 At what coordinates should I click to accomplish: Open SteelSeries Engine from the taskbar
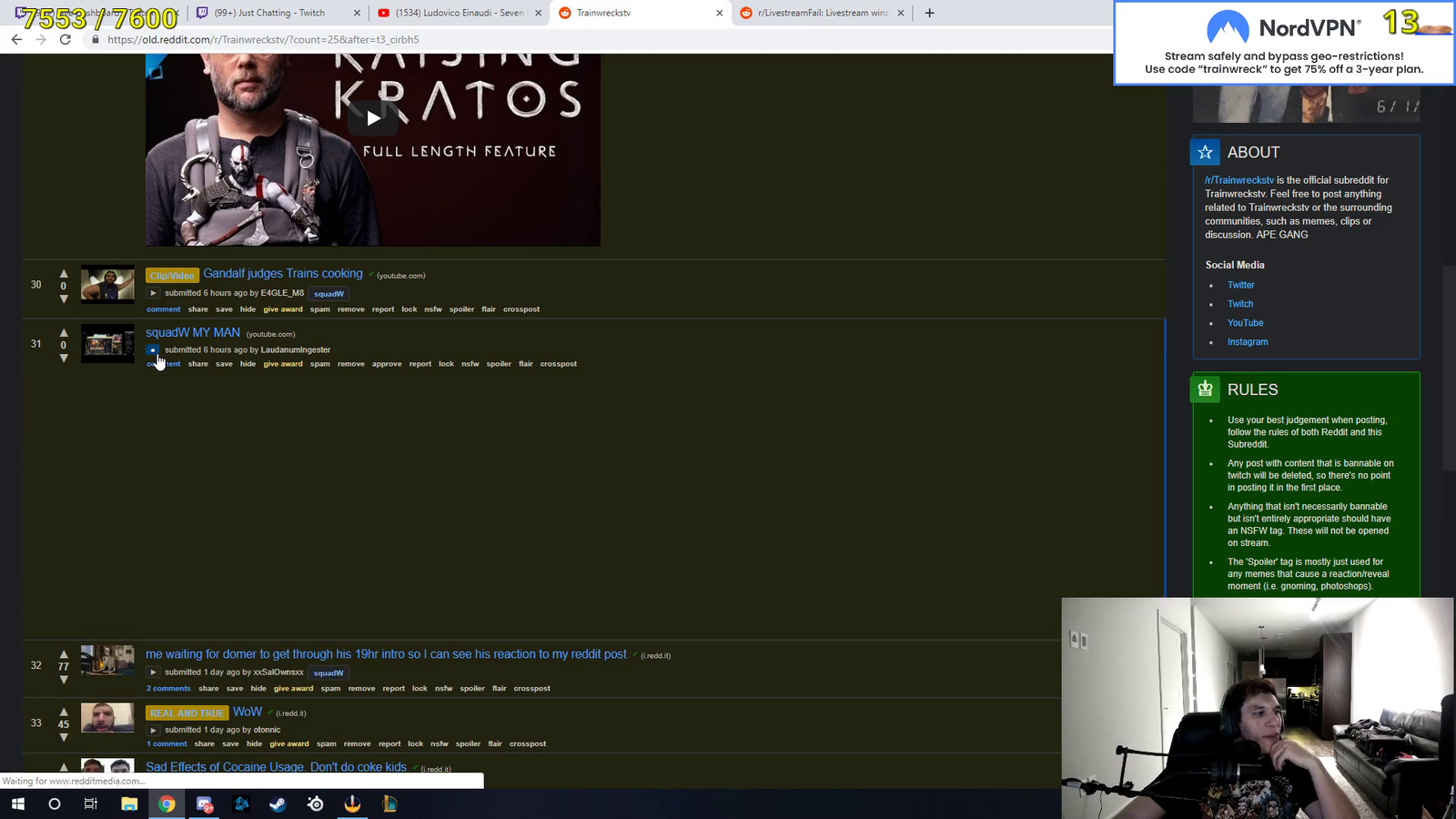click(x=315, y=804)
